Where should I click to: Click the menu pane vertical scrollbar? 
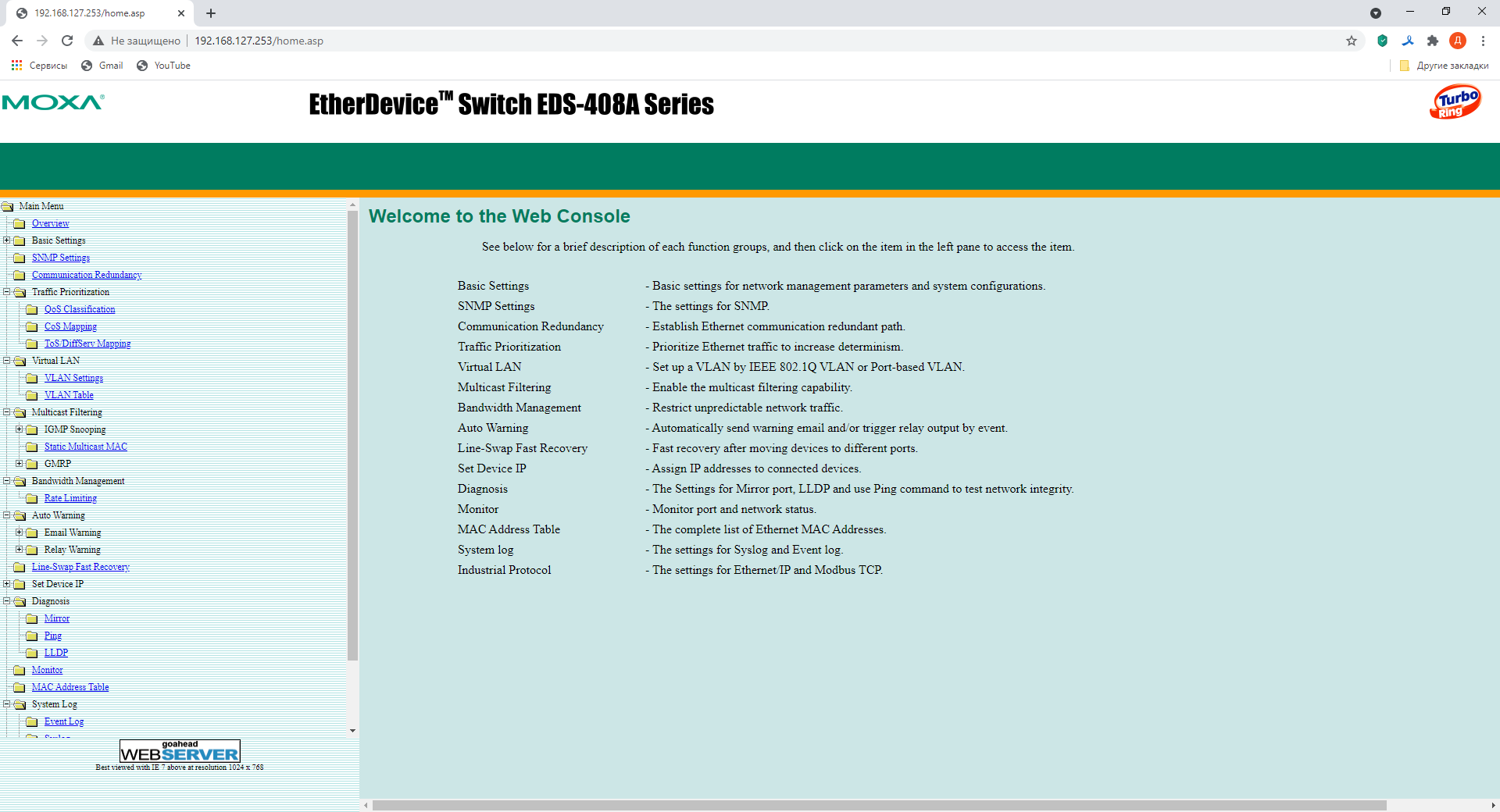pyautogui.click(x=352, y=435)
